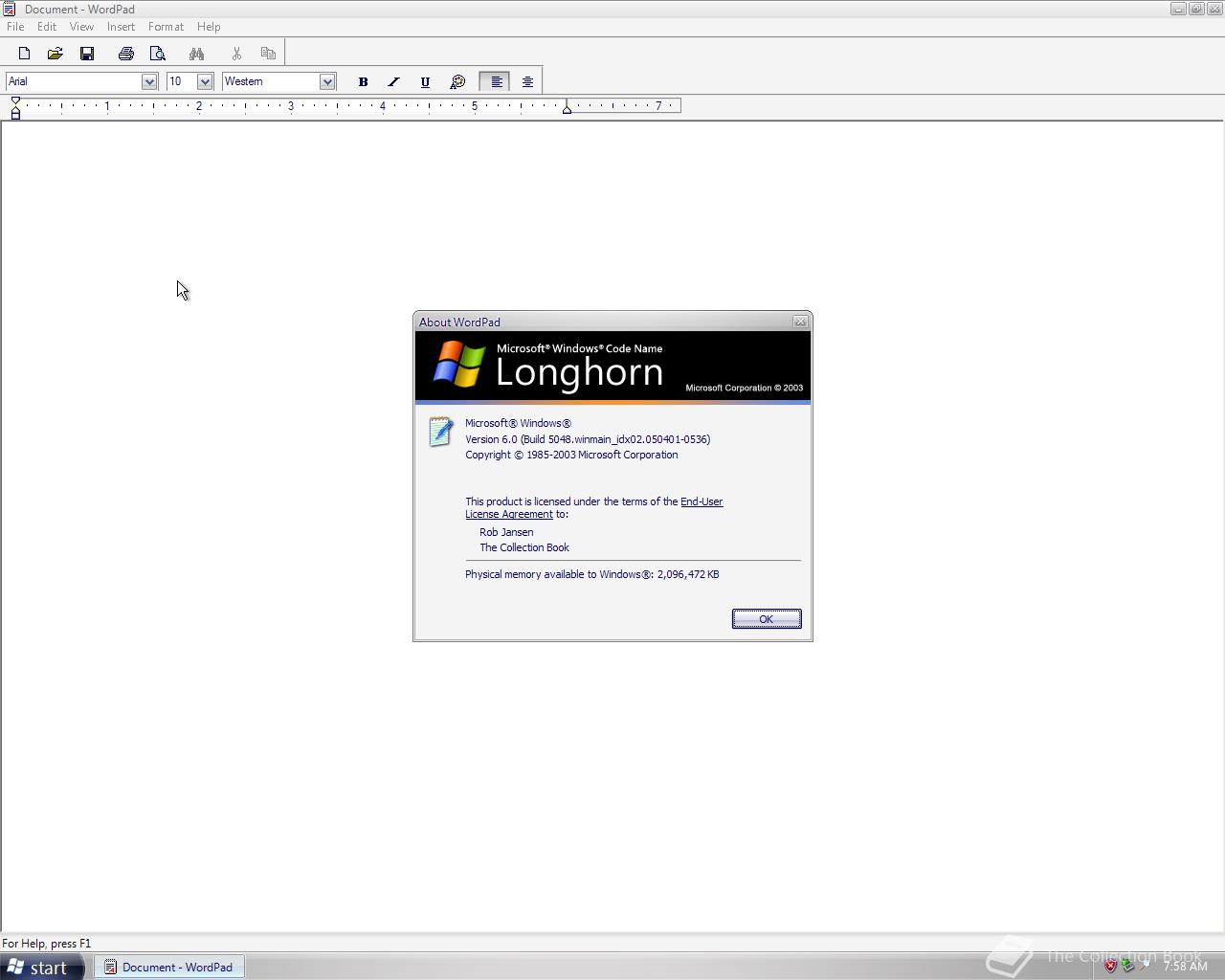
Task: Click the physical memory 2,096,472 KB text
Action: click(x=592, y=574)
